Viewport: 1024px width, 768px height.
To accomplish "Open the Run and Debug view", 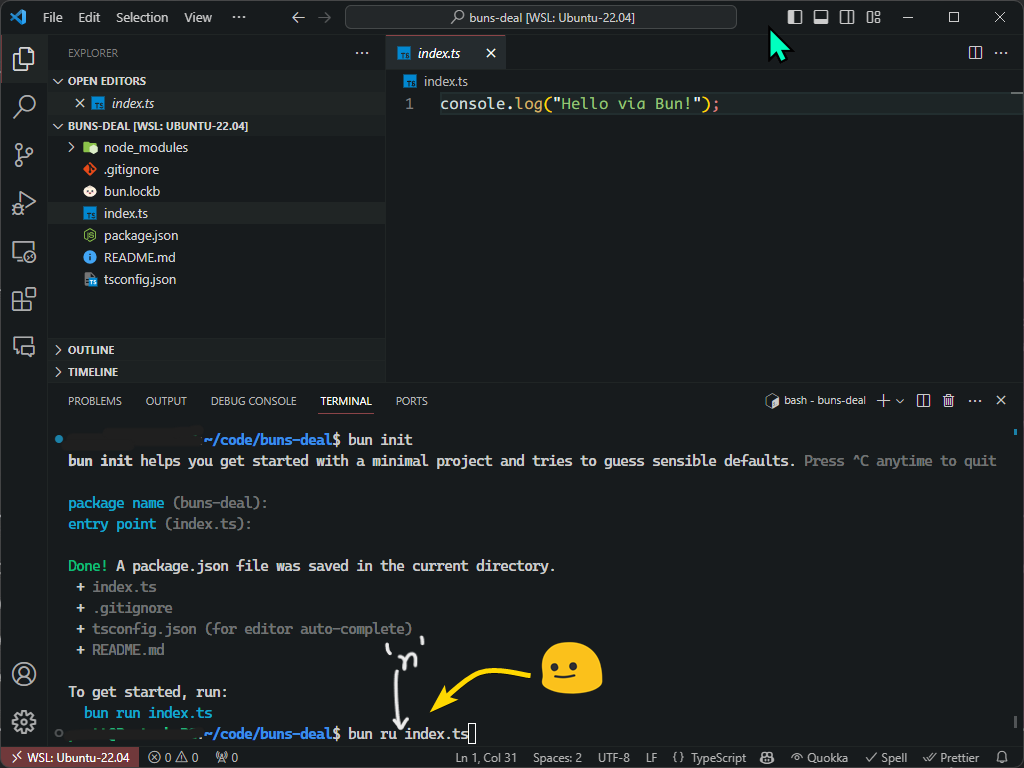I will tap(24, 203).
